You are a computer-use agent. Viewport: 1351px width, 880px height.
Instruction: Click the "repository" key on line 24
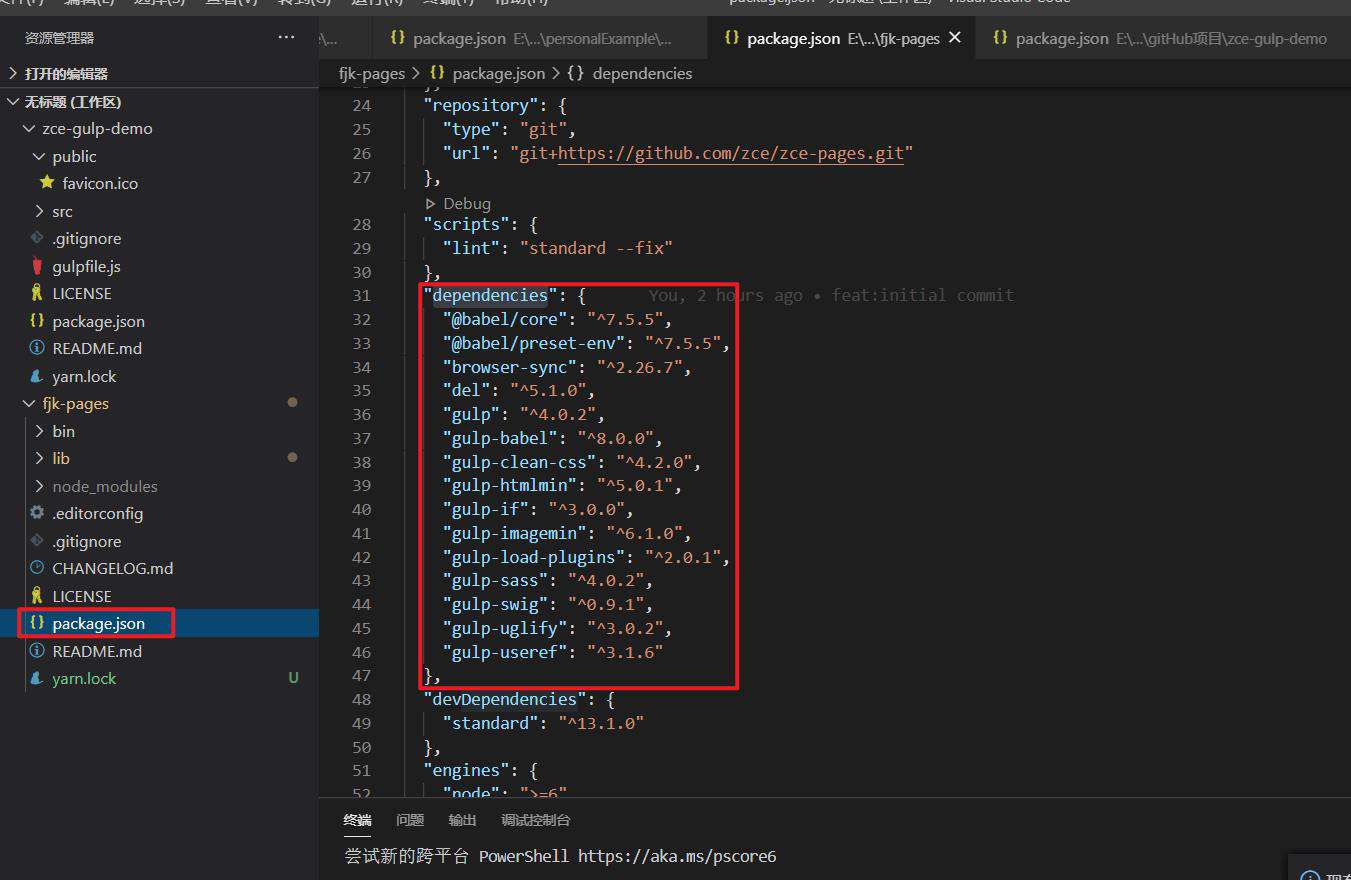(481, 106)
